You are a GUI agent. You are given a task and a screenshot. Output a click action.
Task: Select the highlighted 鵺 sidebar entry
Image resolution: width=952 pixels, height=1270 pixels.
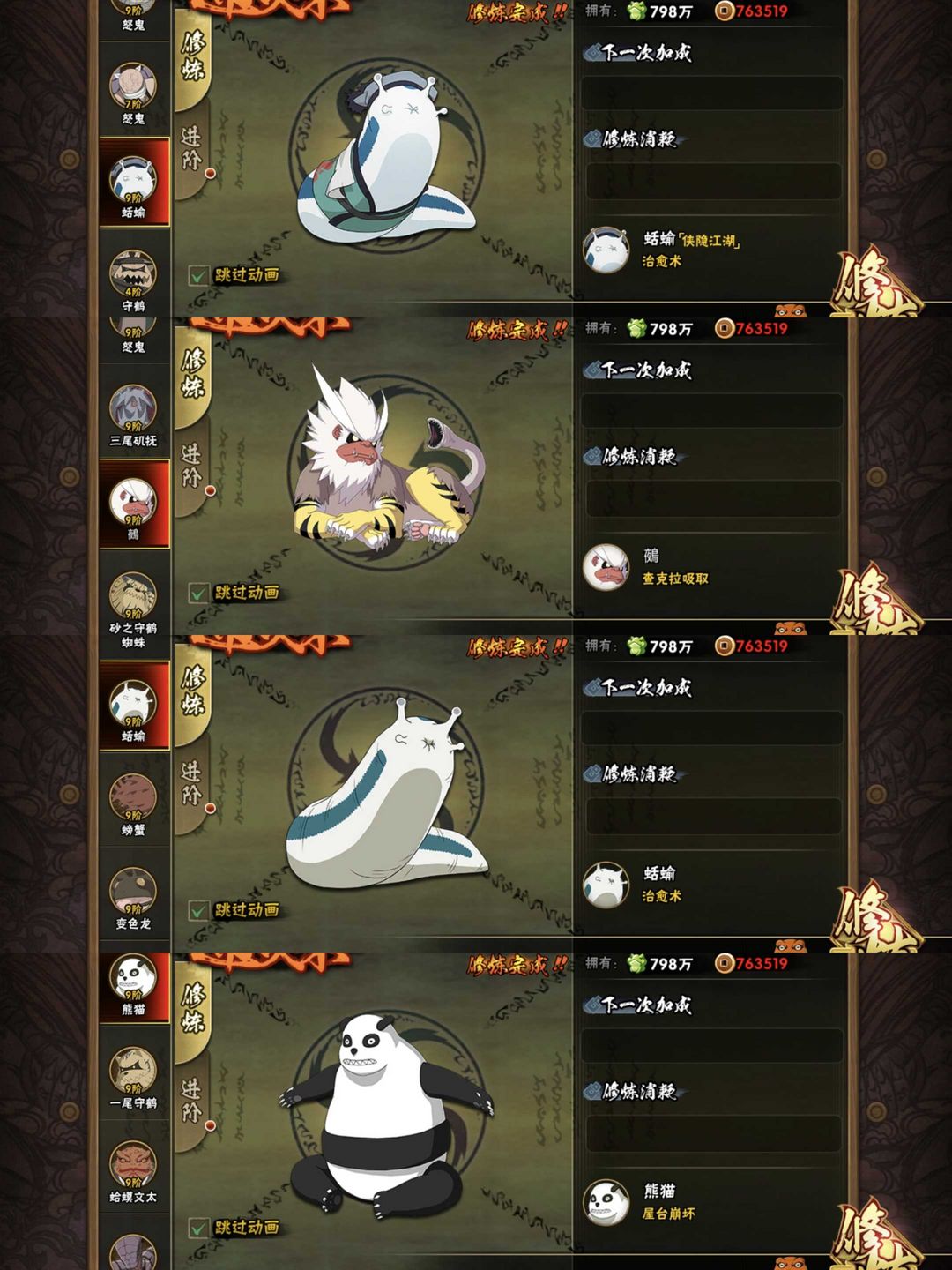134,504
